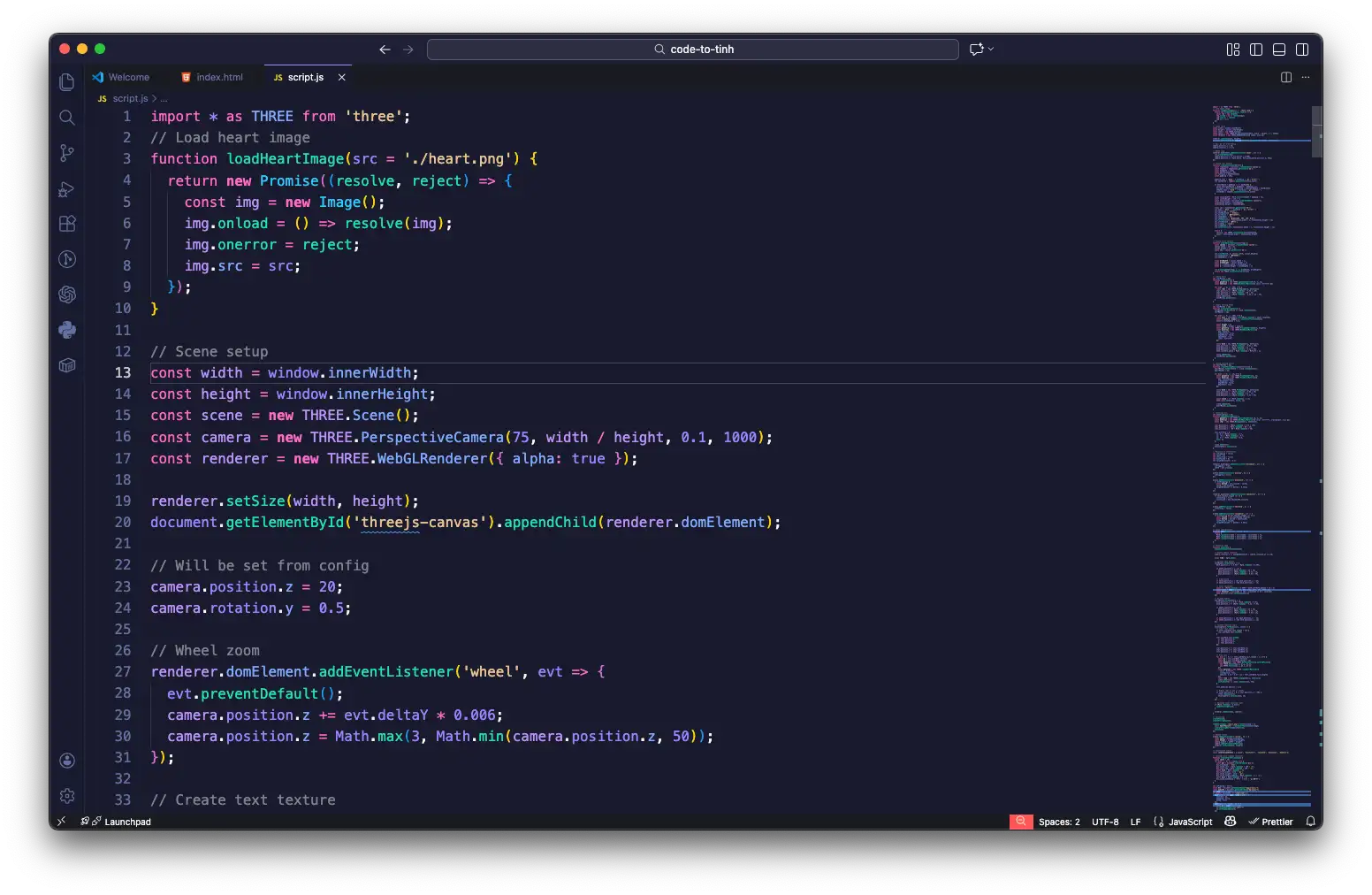
Task: Click the code-to-tinh command center search box
Action: 693,50
